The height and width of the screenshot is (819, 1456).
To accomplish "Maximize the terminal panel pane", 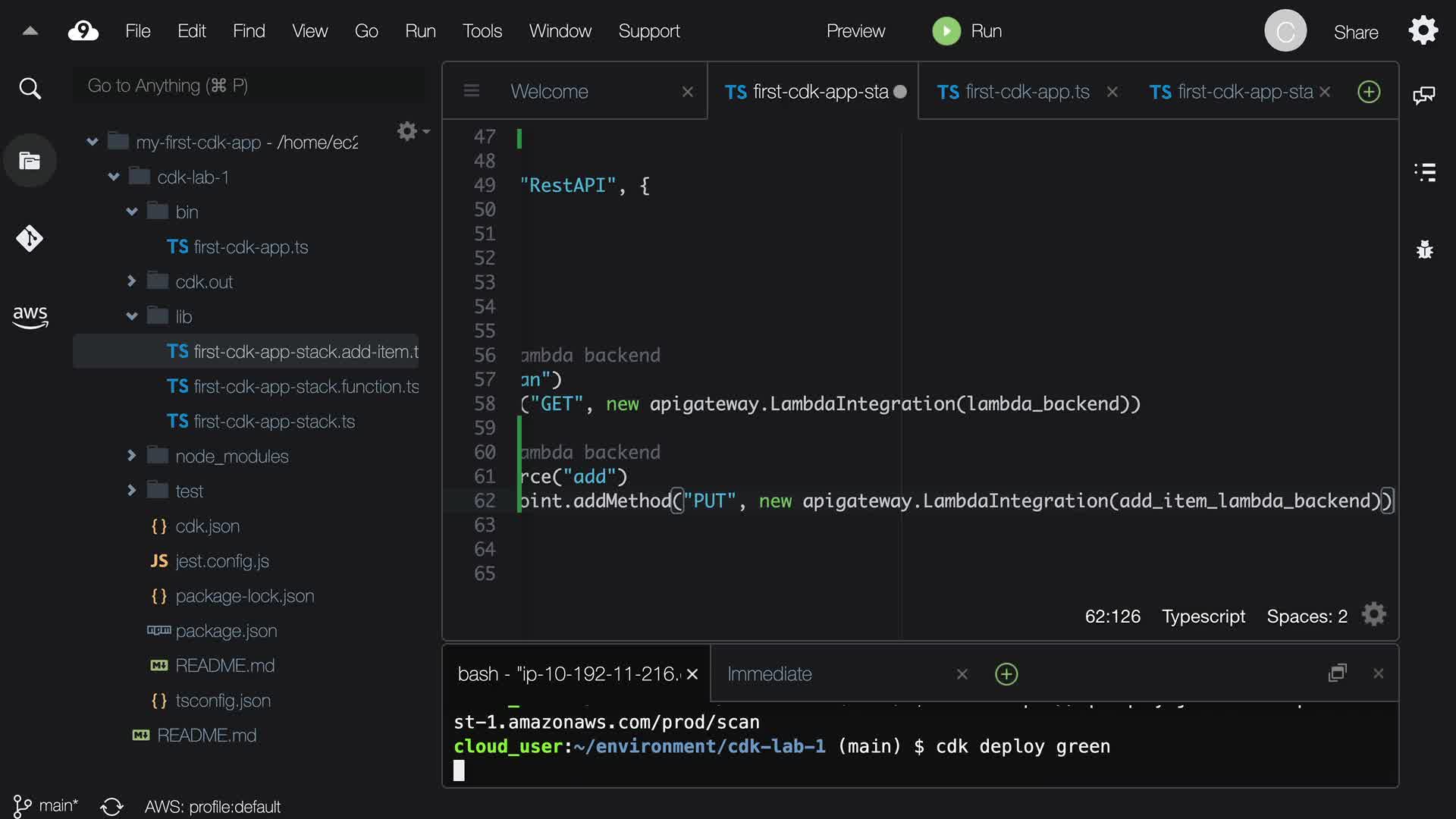I will [1338, 673].
